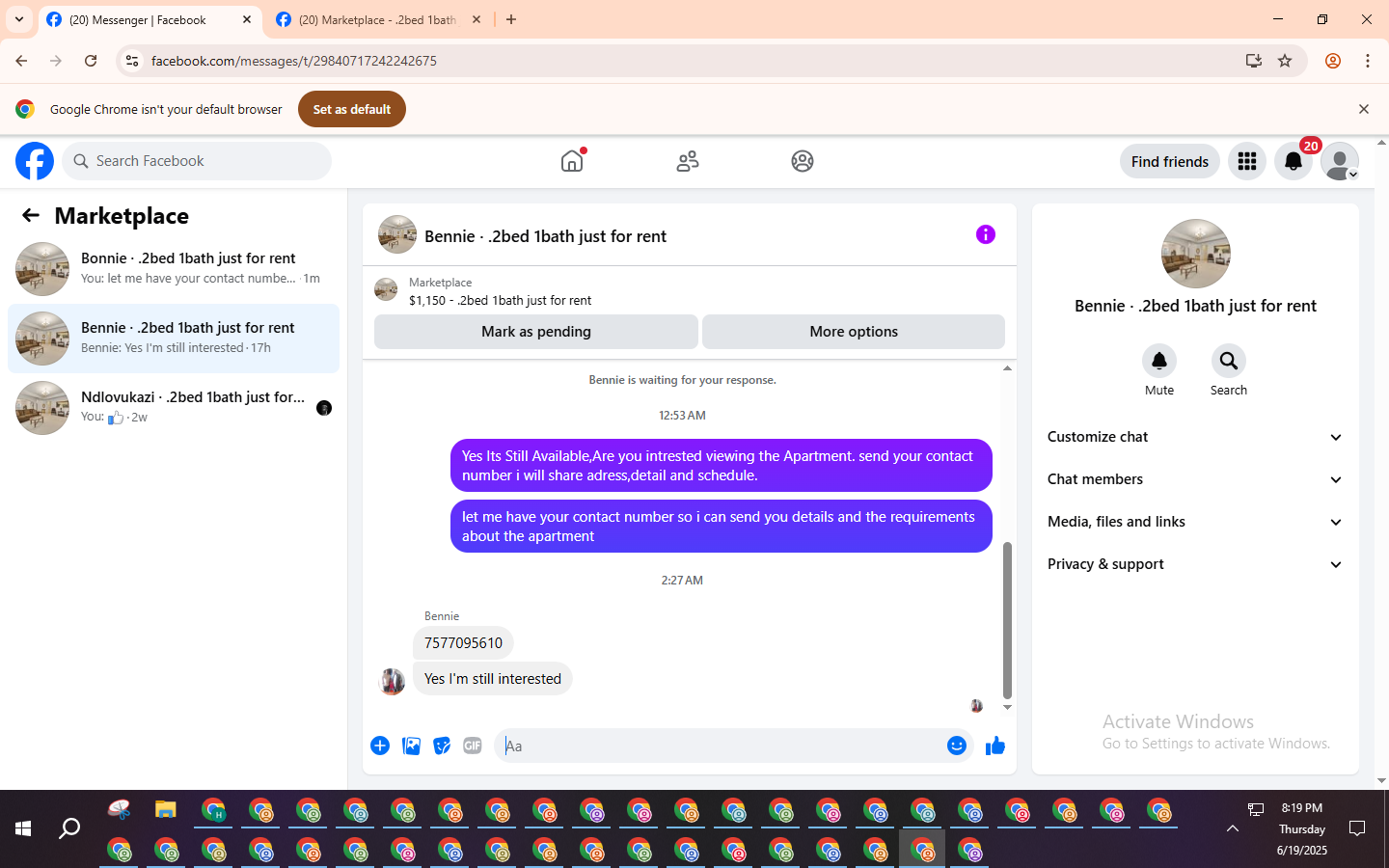Open a new Chrome tab

[511, 19]
